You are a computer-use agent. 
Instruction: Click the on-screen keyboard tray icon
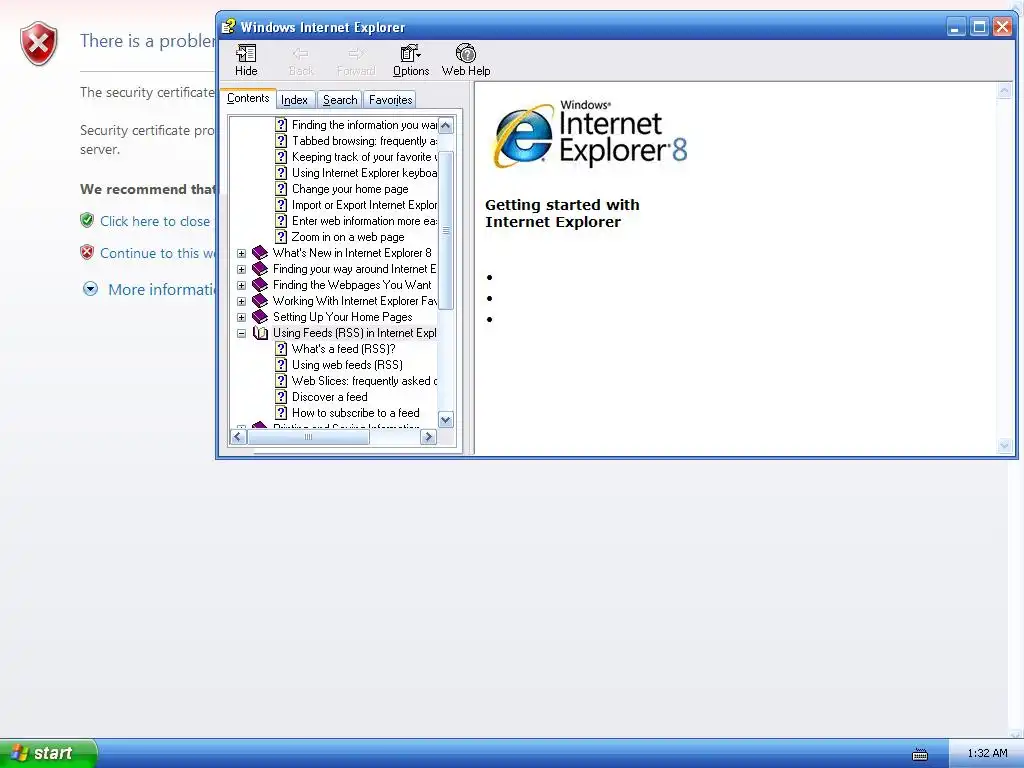point(920,754)
